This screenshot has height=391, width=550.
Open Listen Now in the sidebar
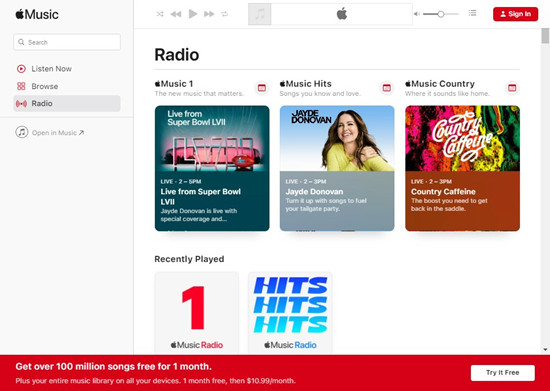pyautogui.click(x=67, y=69)
